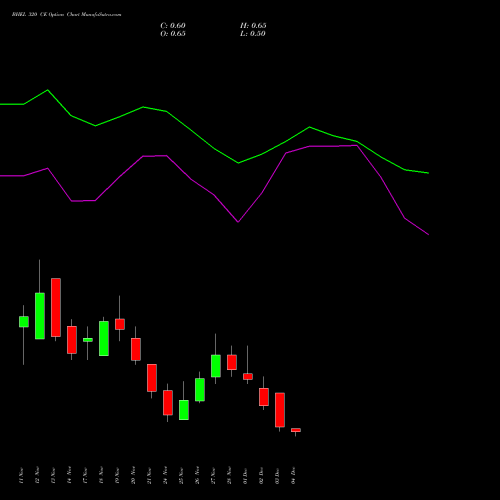Select the red candlestick above 02 Dec
The height and width of the screenshot is (500, 500).
coord(264,397)
